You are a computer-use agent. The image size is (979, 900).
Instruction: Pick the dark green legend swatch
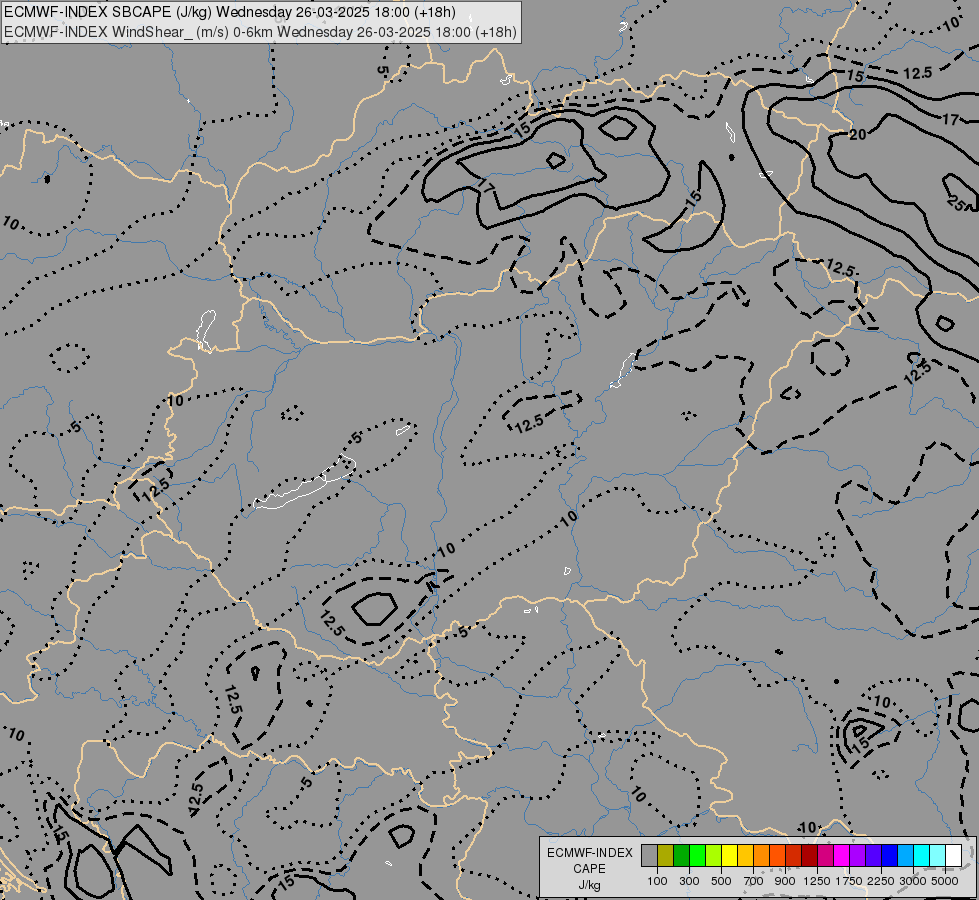tap(681, 855)
